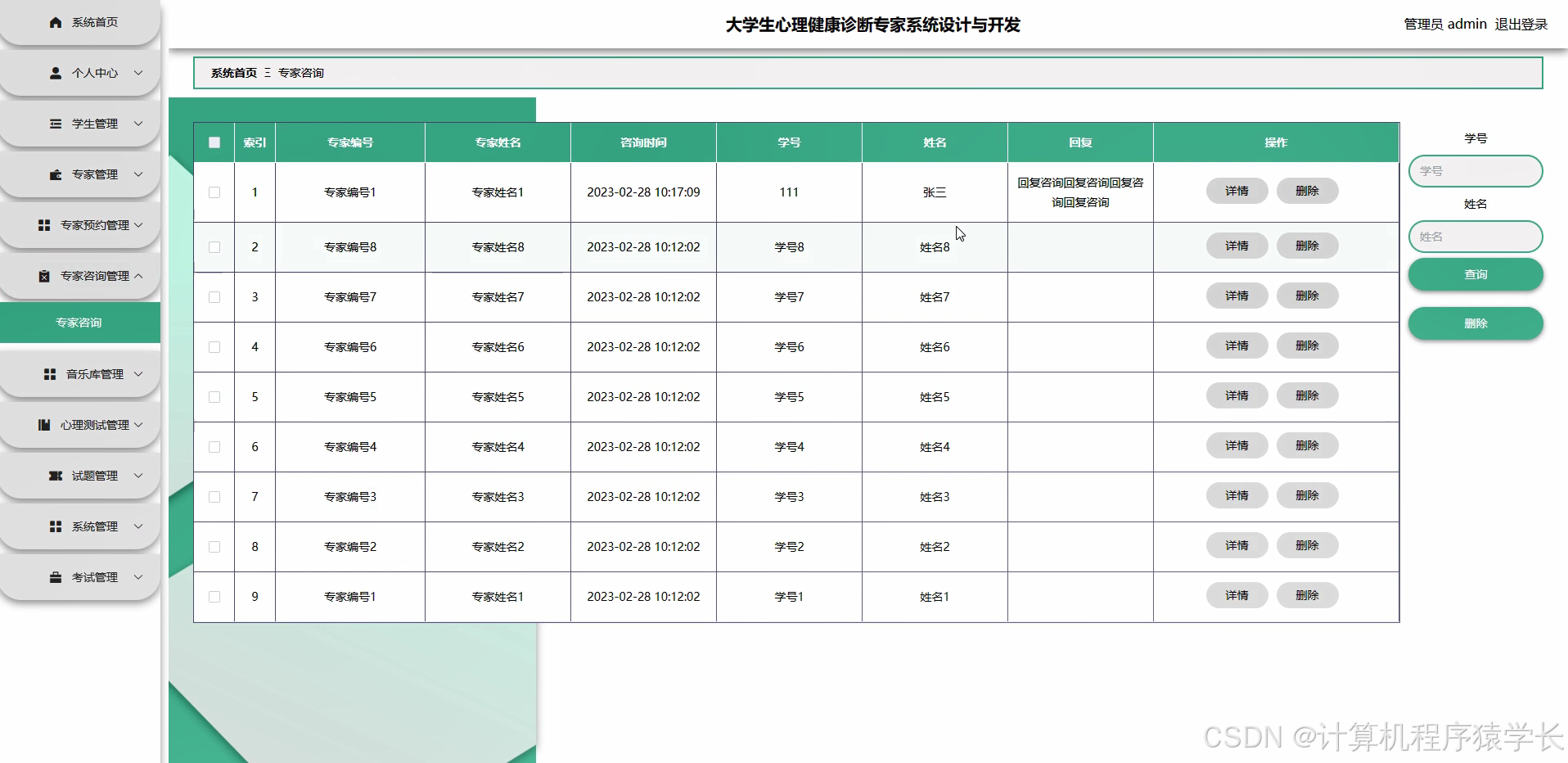Select the 专家咨询 submenu item
The image size is (1568, 763).
pyautogui.click(x=80, y=323)
